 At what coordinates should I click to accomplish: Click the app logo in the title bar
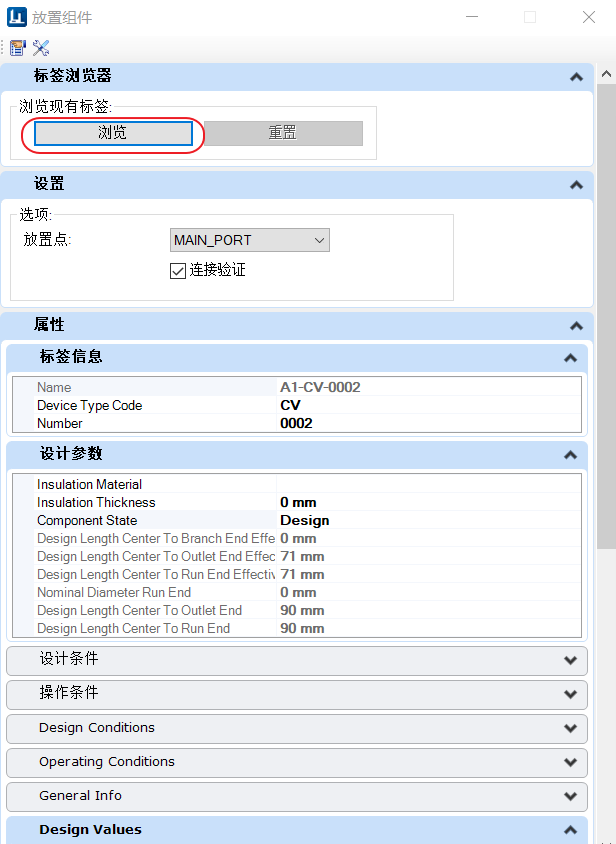coord(17,17)
